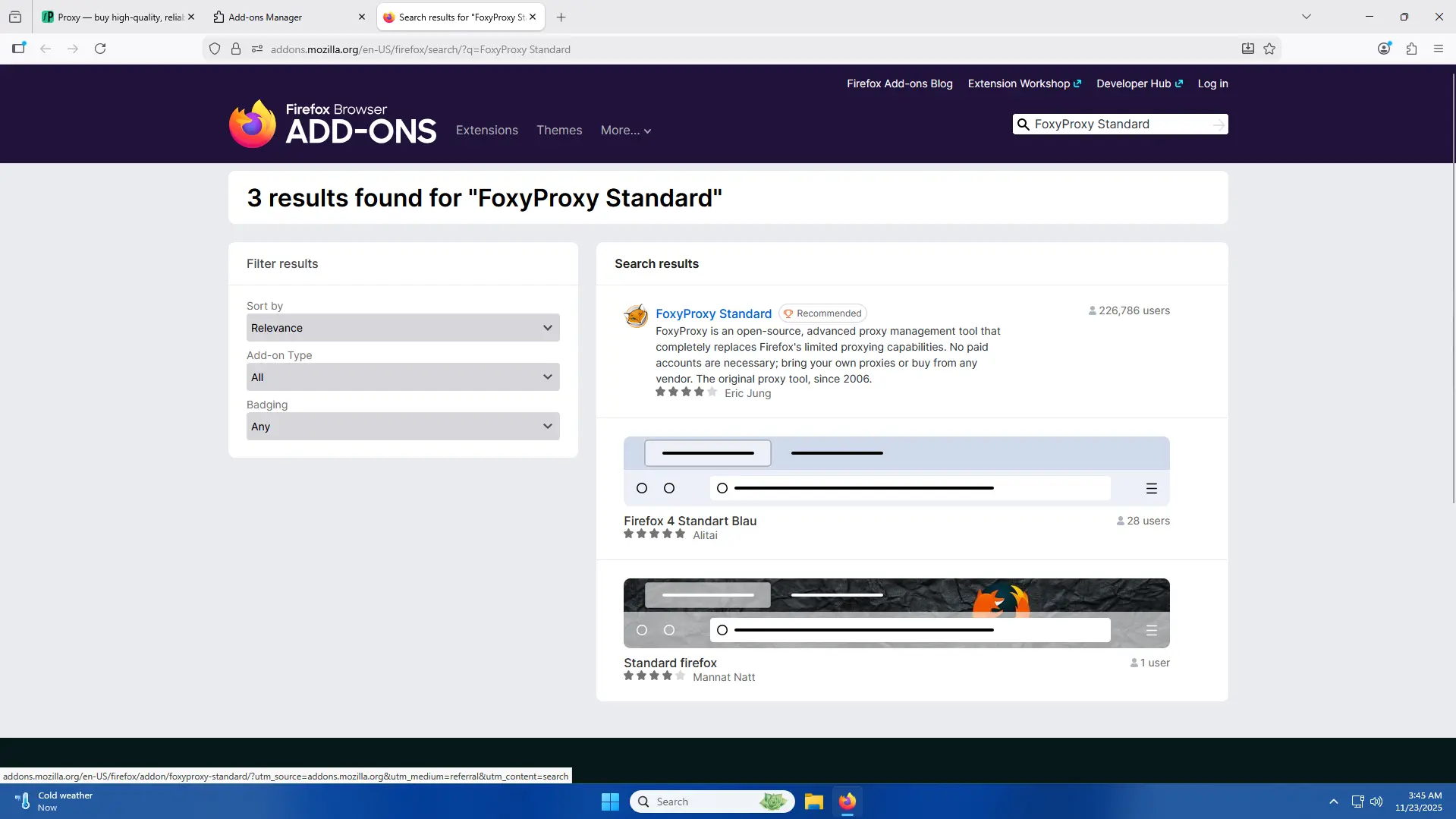Click the FoxyProxy fox icon
This screenshot has width=1456, height=819.
(x=636, y=315)
